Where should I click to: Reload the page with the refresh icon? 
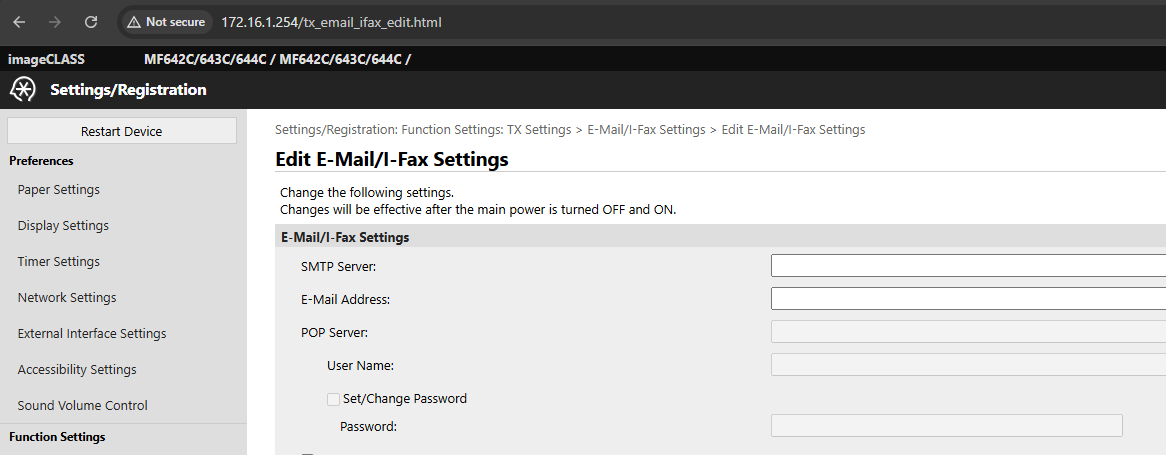click(91, 22)
